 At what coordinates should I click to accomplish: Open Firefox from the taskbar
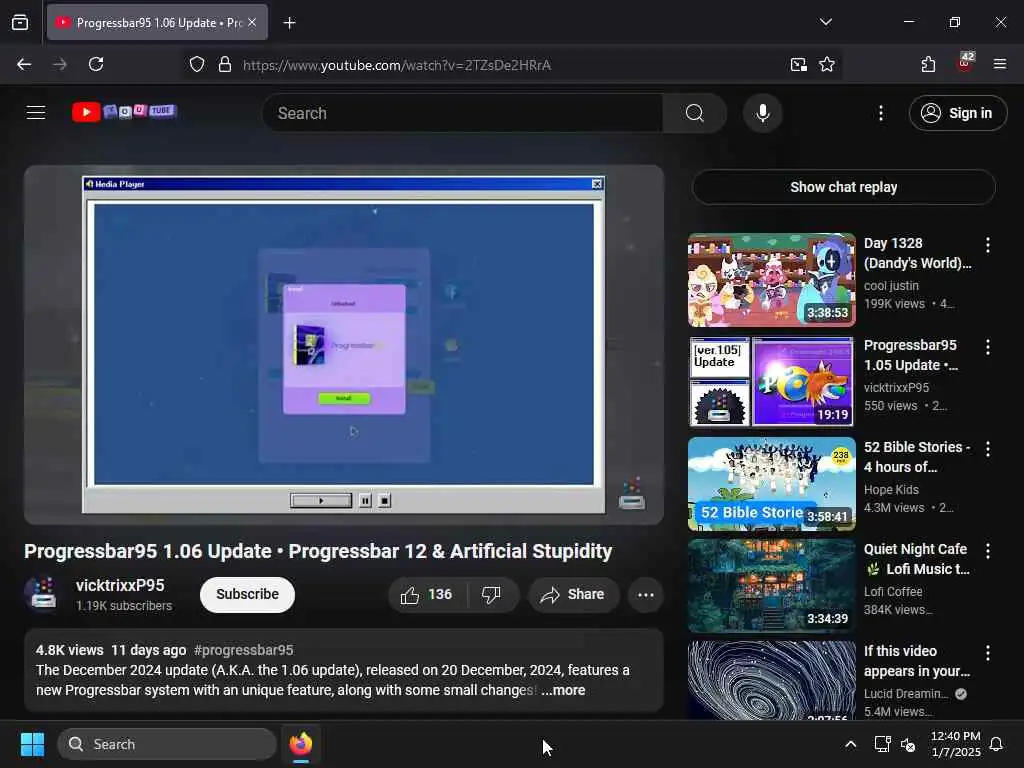pyautogui.click(x=300, y=744)
